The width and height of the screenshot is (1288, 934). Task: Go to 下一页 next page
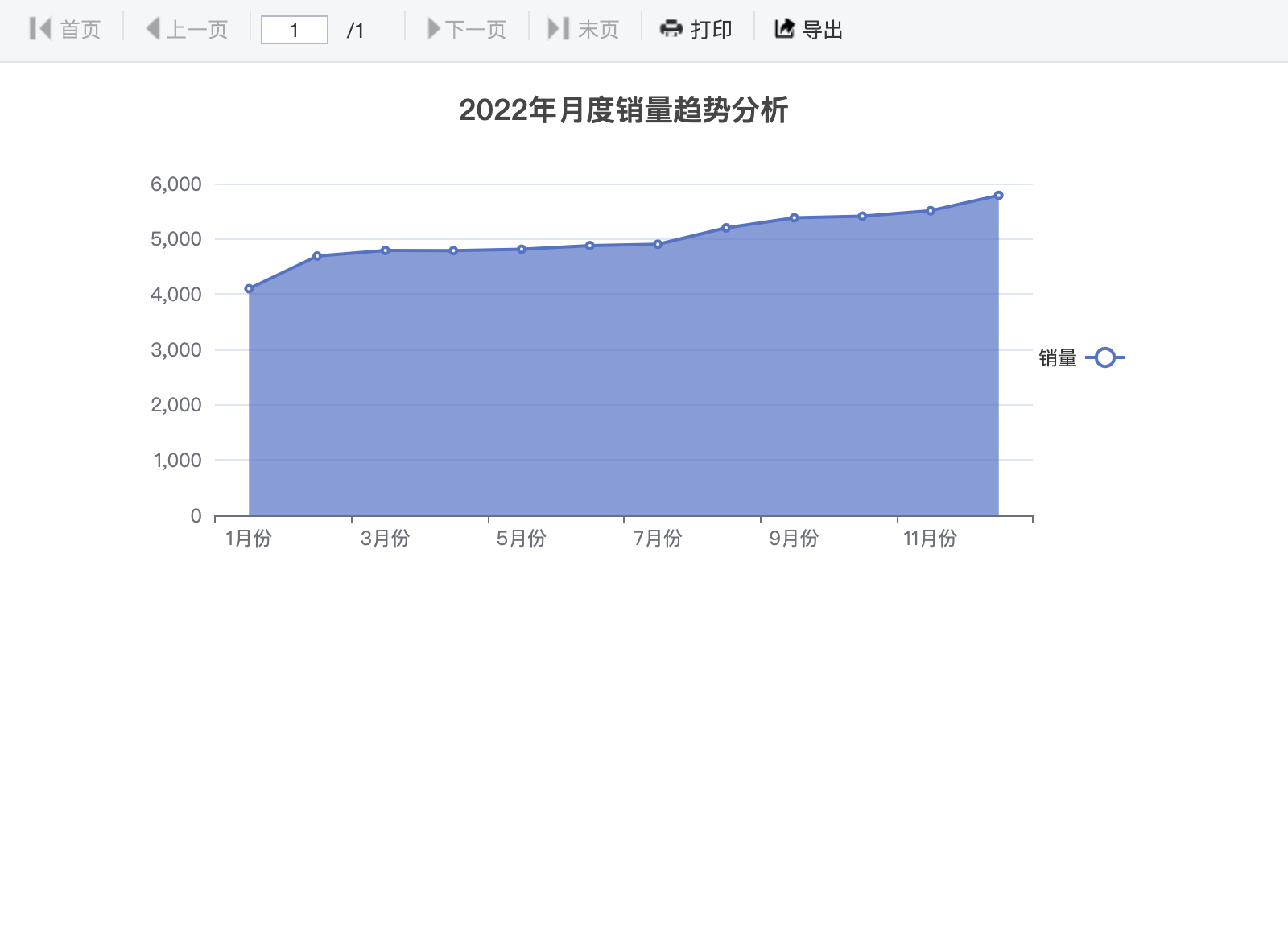(467, 29)
